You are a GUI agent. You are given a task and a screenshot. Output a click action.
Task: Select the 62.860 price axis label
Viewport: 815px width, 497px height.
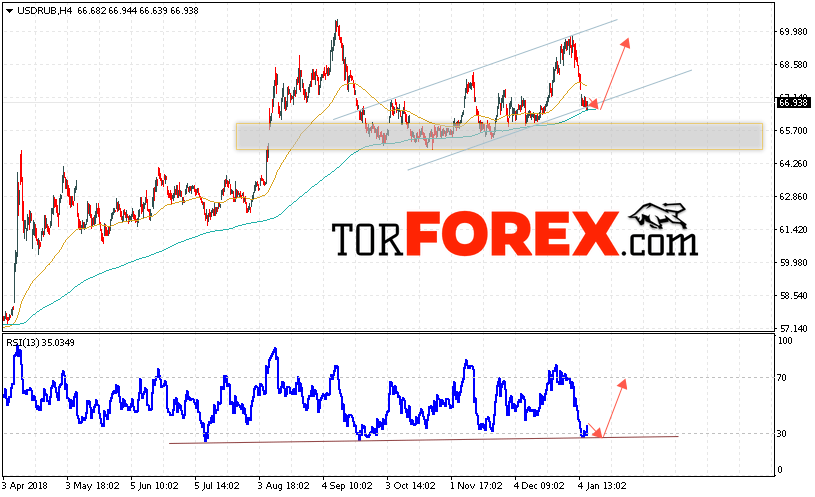(x=793, y=197)
